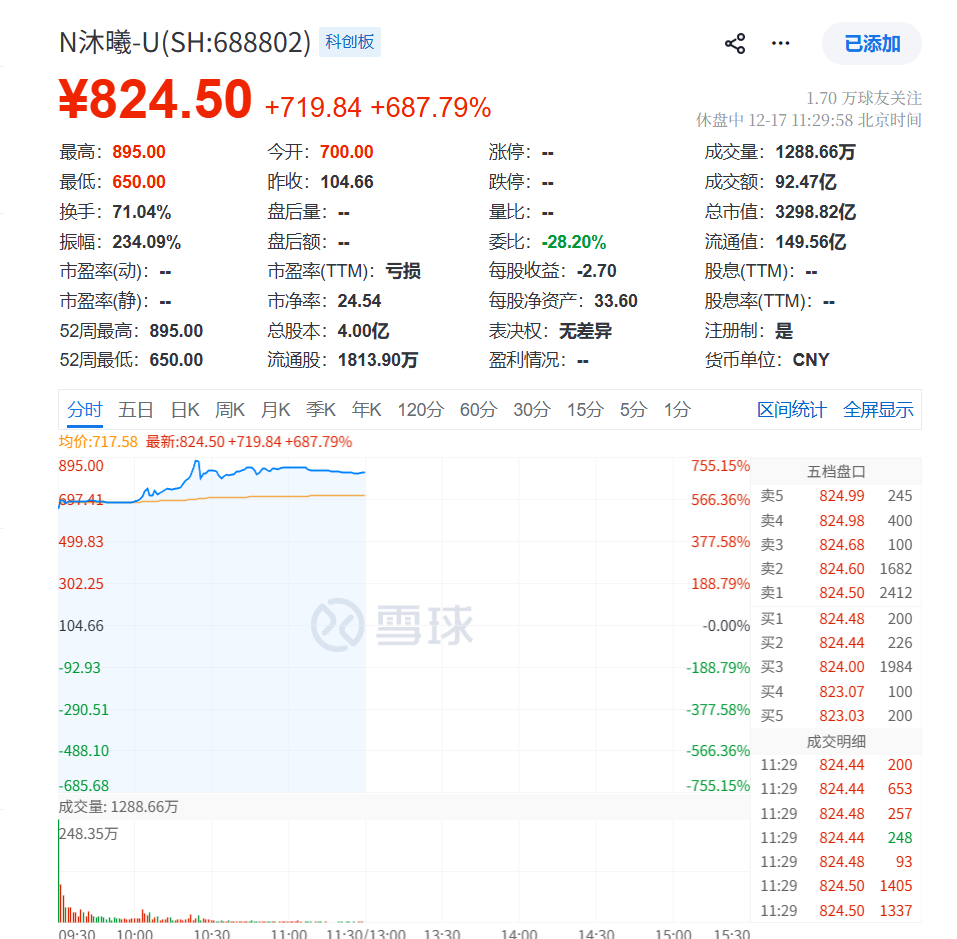The image size is (957, 939).
Task: Select the 120分 interval tab
Action: pyautogui.click(x=420, y=410)
